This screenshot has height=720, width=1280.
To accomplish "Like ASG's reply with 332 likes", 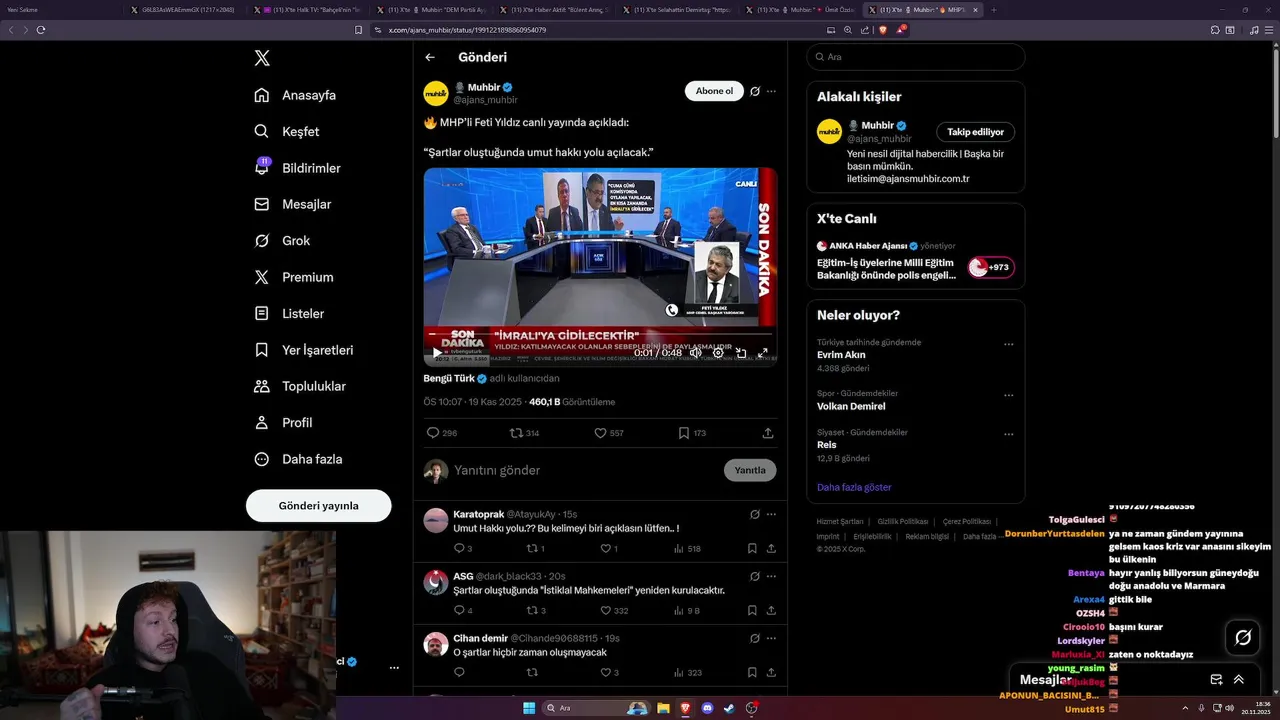I will point(614,610).
